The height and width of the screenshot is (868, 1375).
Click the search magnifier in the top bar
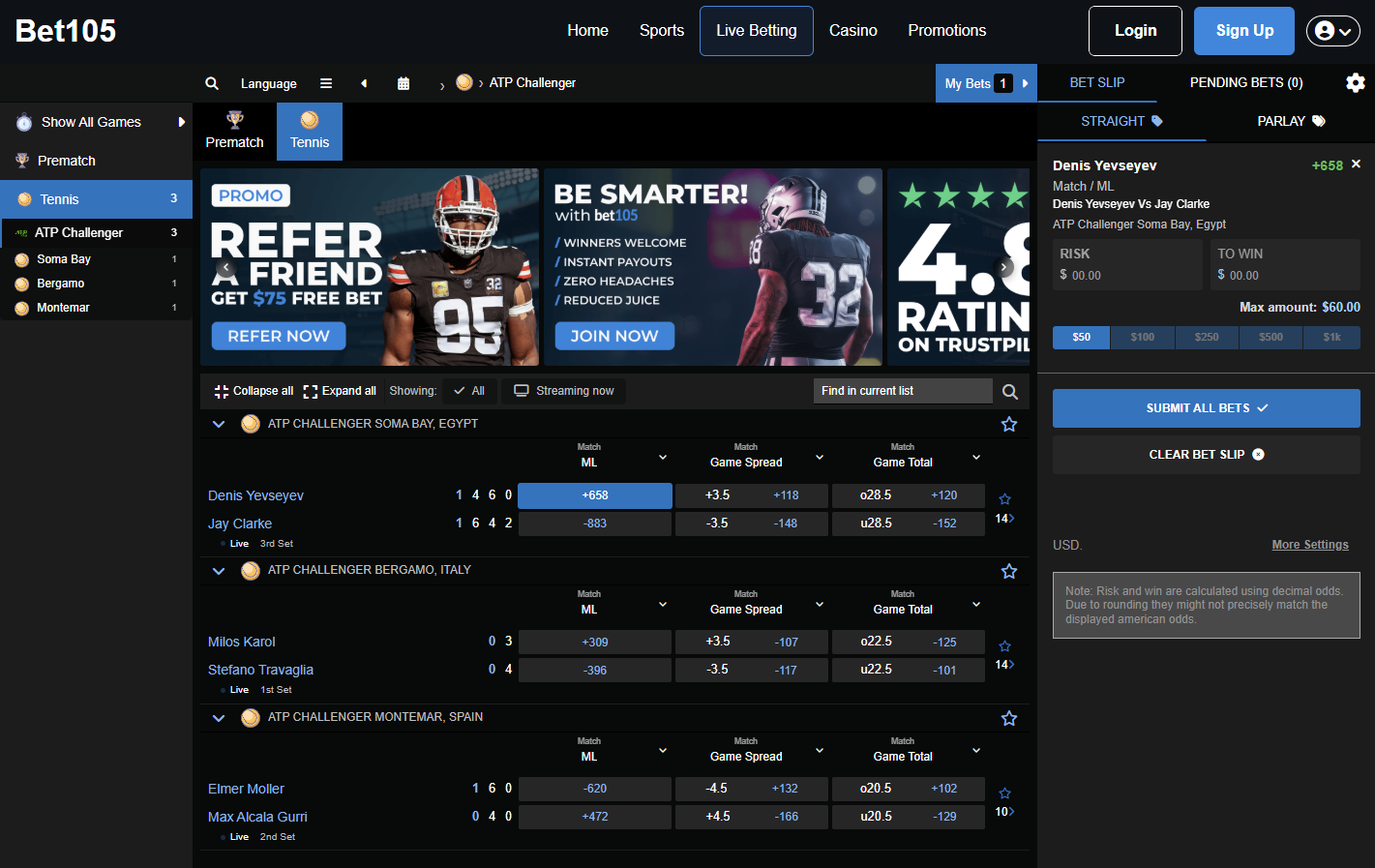[212, 83]
